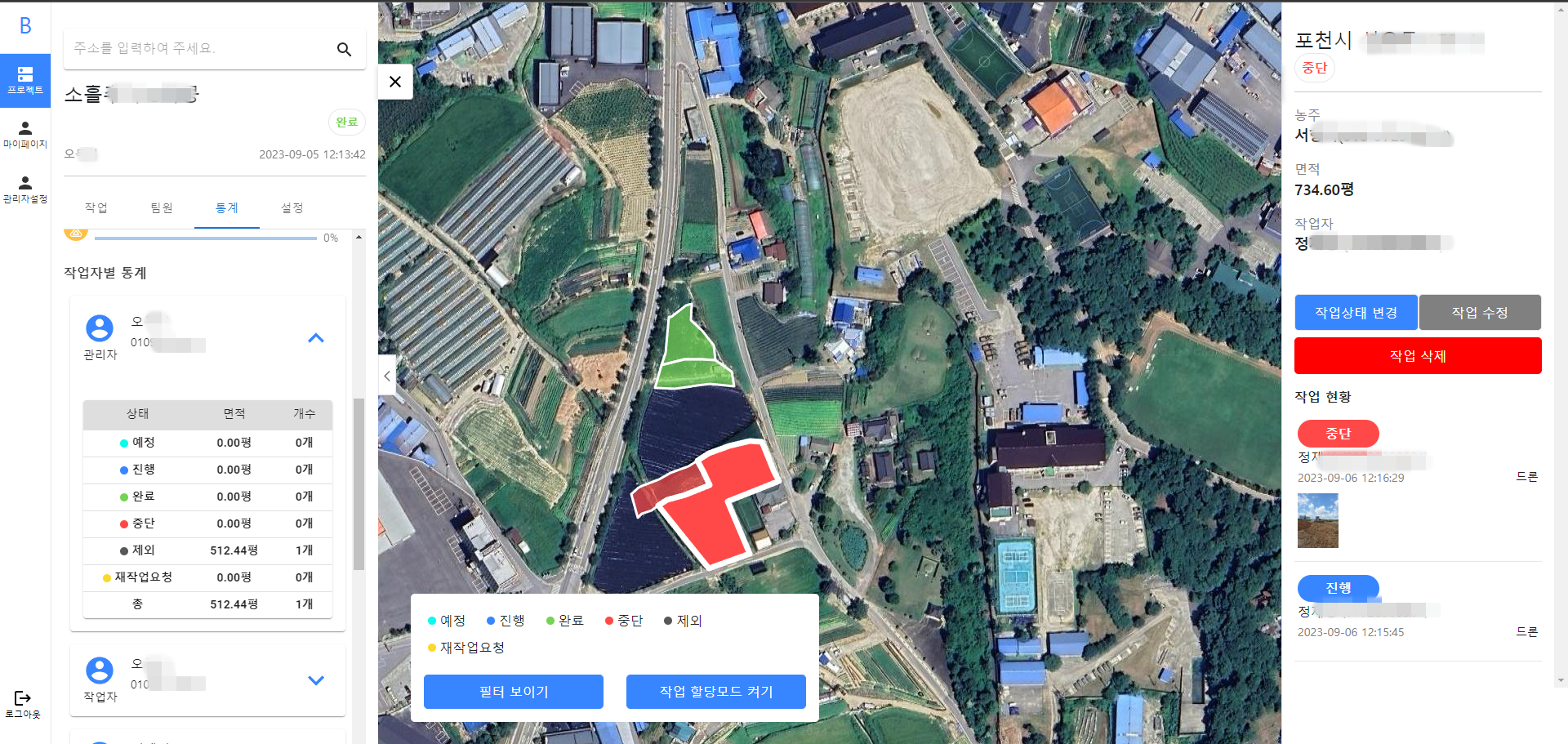1568x744 pixels.
Task: Expand the 작업자 statistics card chevron
Action: point(316,680)
